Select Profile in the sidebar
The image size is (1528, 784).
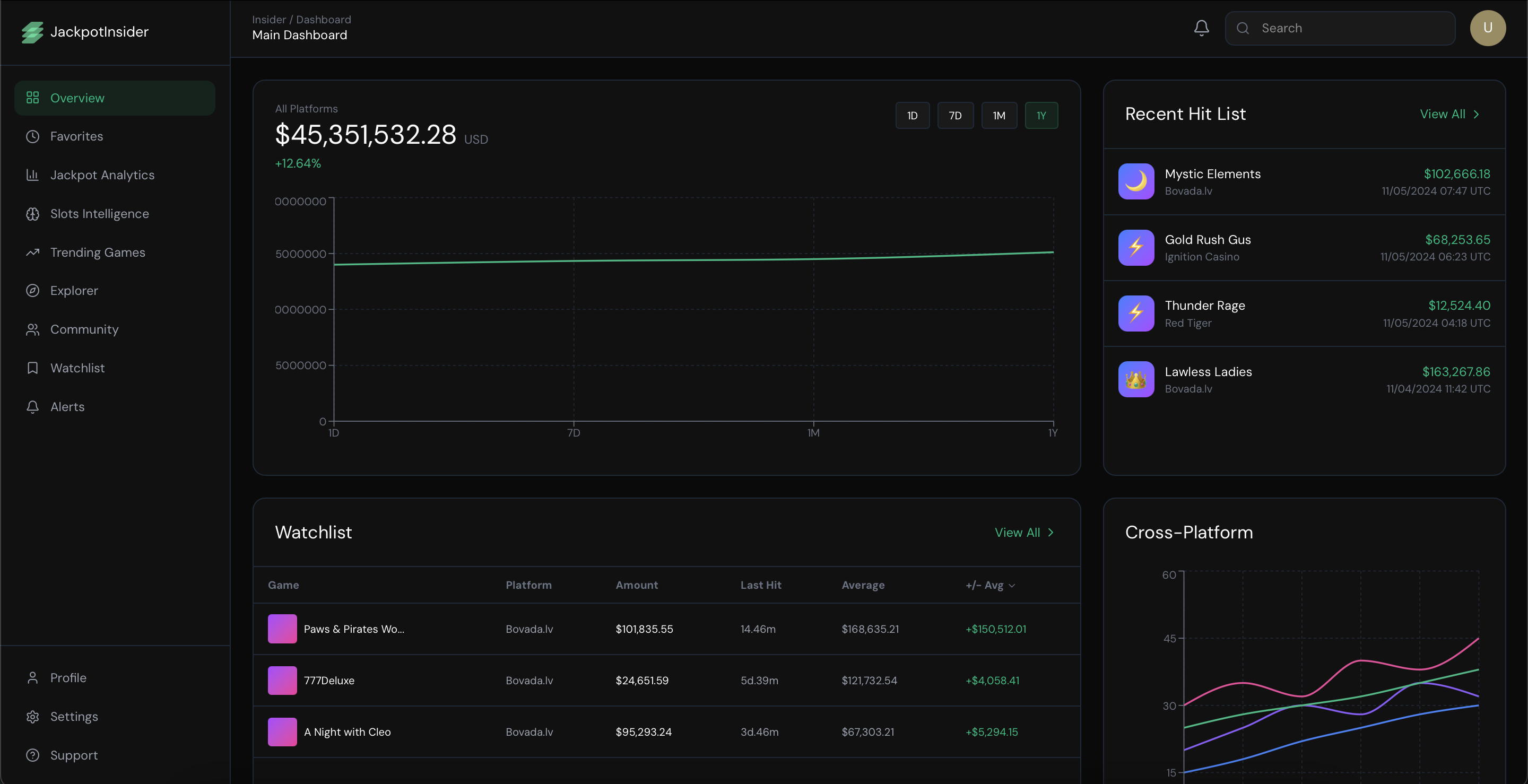point(68,677)
